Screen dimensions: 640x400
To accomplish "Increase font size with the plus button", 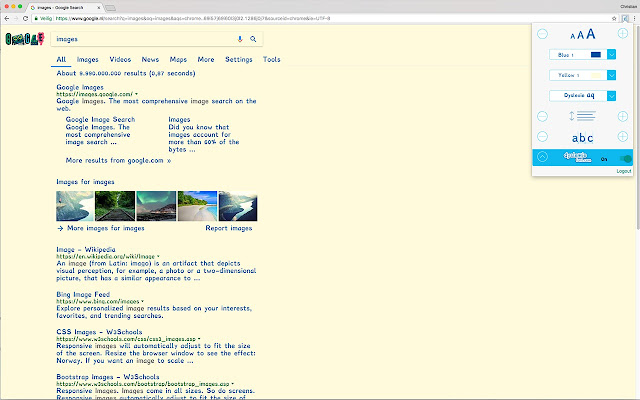I will tap(622, 33).
